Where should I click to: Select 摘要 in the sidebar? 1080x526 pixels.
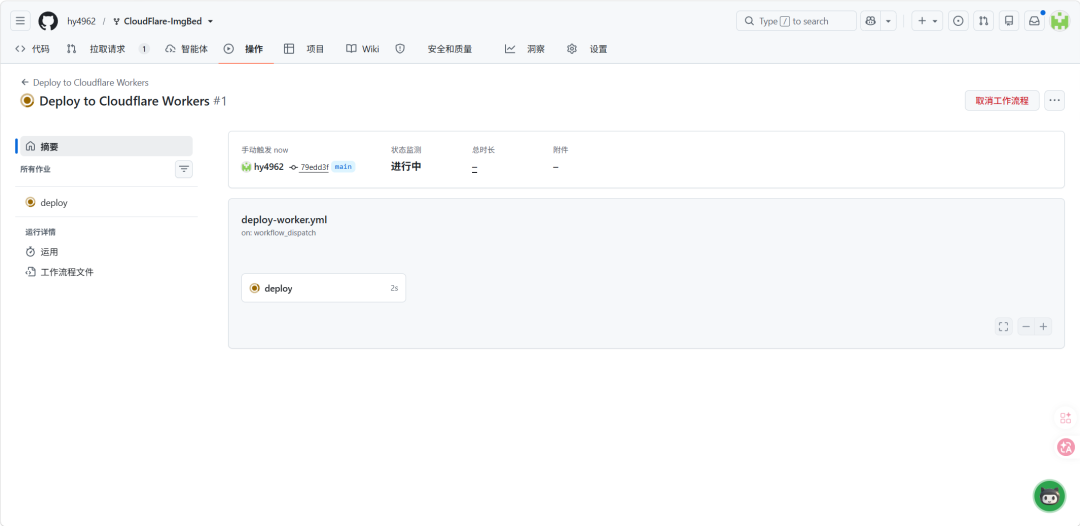(x=107, y=146)
